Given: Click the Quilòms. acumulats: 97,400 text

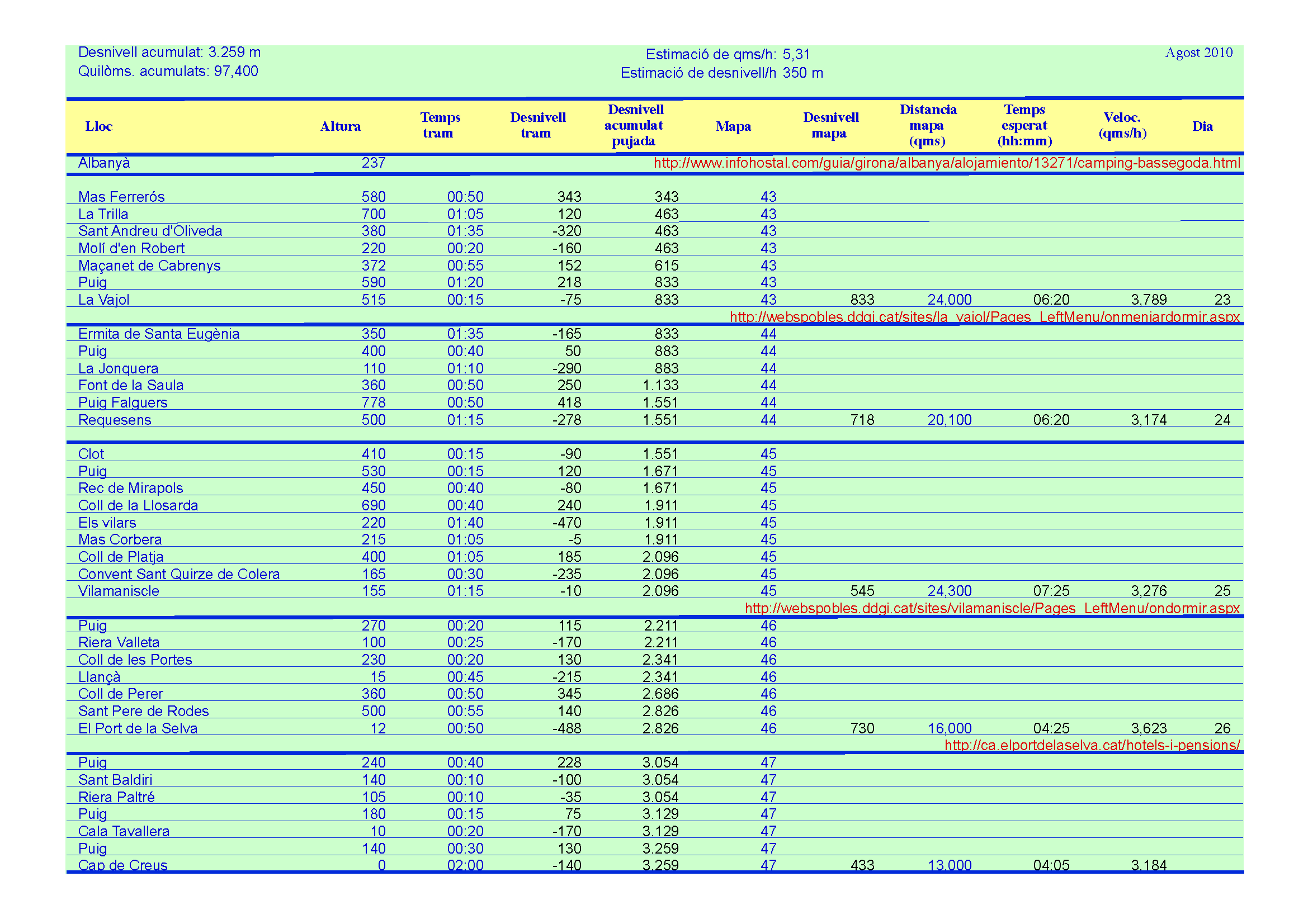Looking at the screenshot, I should coord(168,71).
